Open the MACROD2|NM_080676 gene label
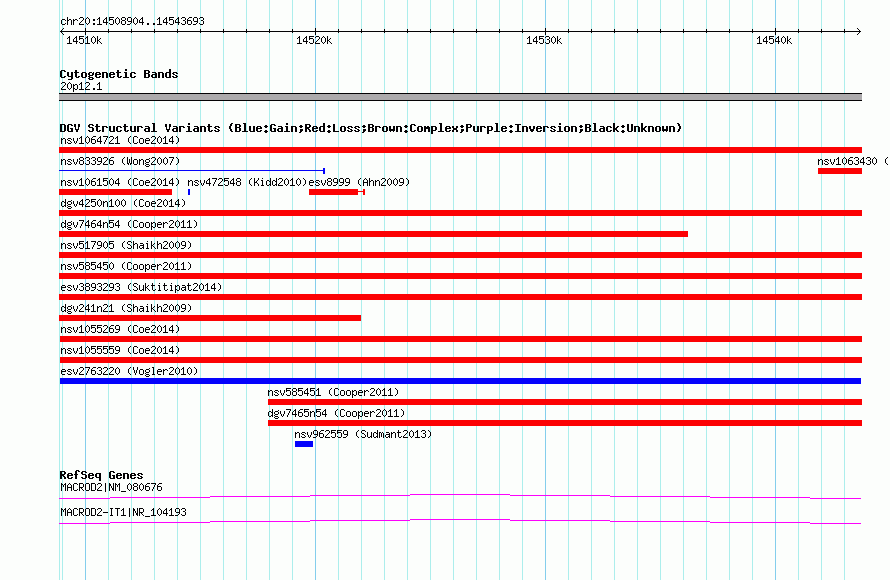This screenshot has width=890, height=580. click(x=111, y=487)
